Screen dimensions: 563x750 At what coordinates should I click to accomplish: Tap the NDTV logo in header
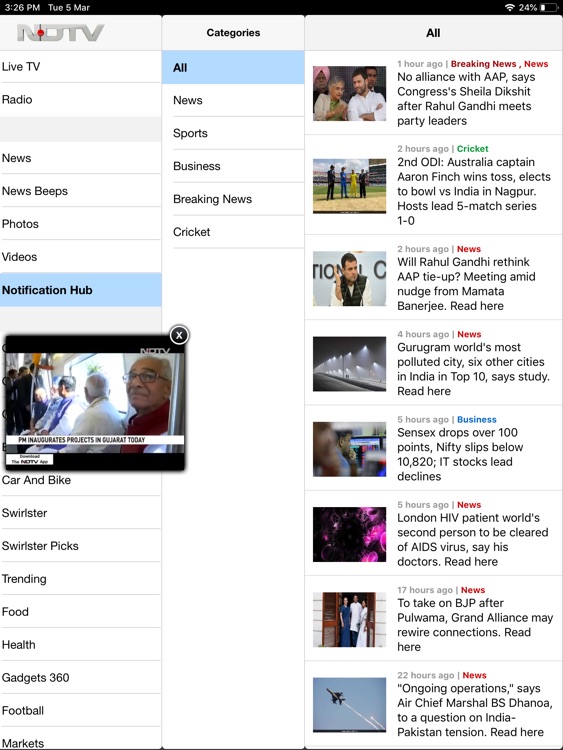[60, 33]
